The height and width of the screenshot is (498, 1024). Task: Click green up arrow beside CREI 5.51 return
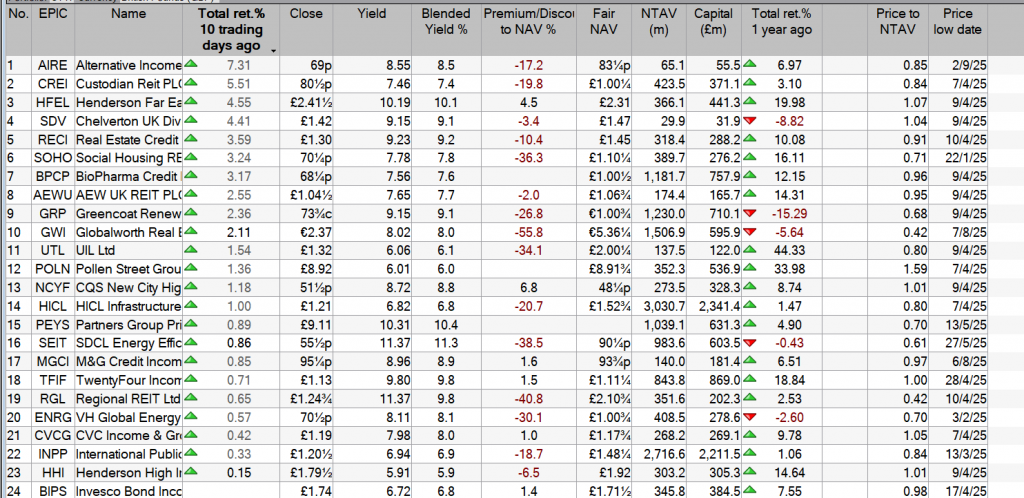[x=191, y=83]
